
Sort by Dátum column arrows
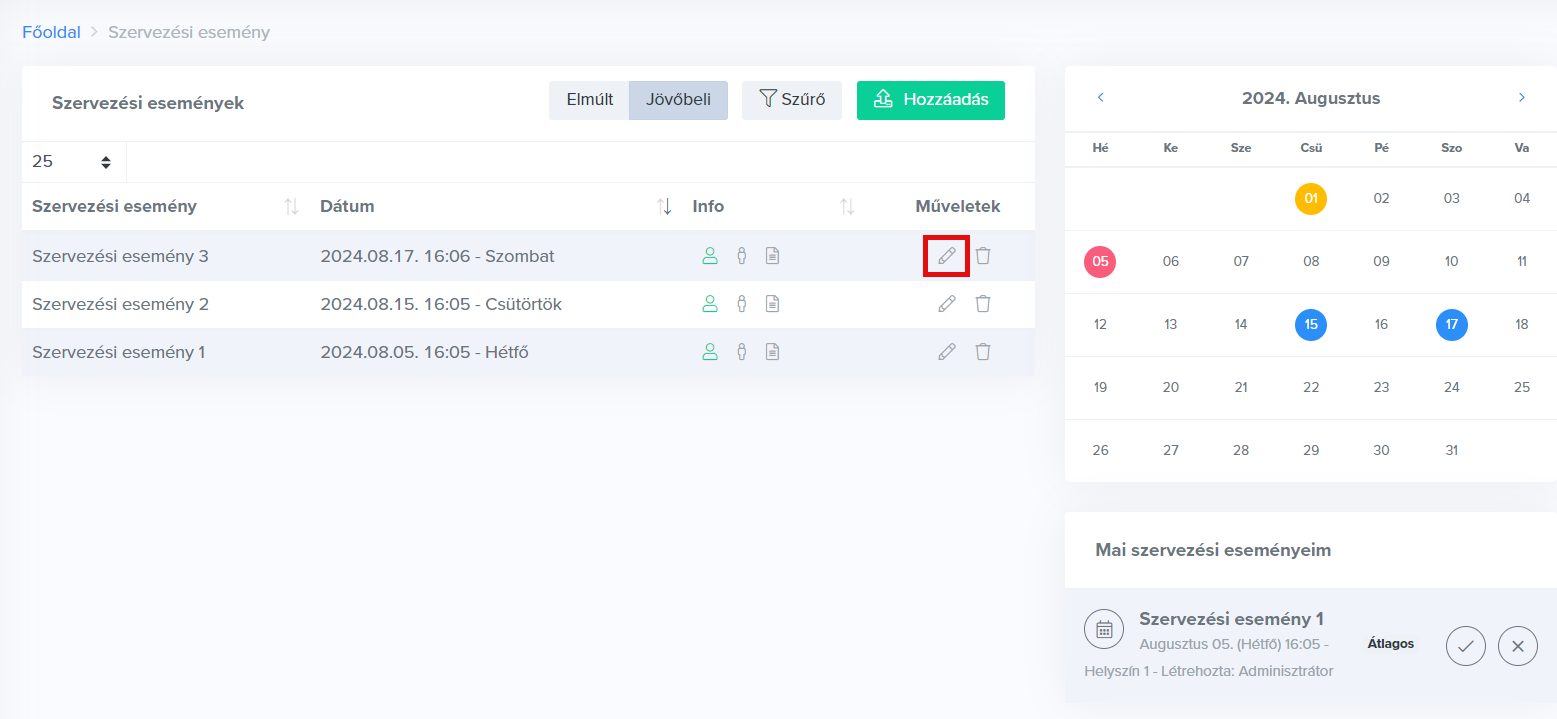tap(664, 207)
